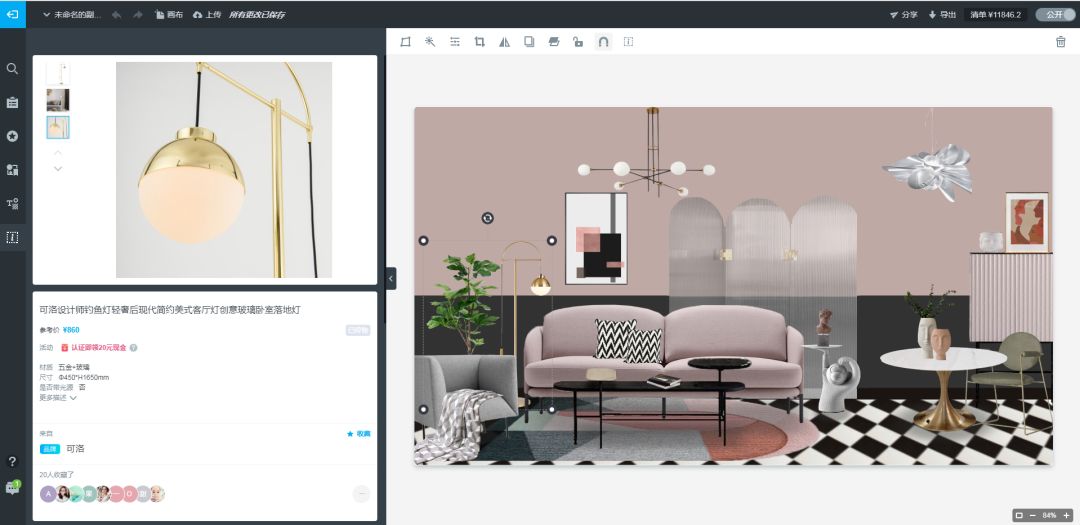Toggle the 公开 public switch
This screenshot has height=525, width=1080.
[x=1055, y=14]
